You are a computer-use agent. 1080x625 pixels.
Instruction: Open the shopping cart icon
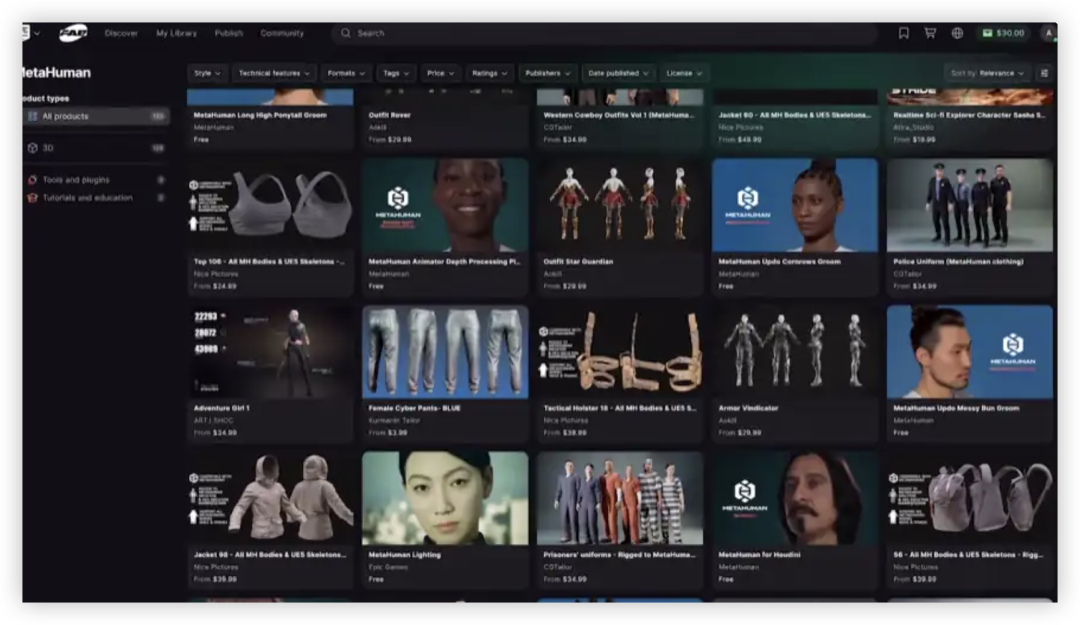[x=930, y=33]
